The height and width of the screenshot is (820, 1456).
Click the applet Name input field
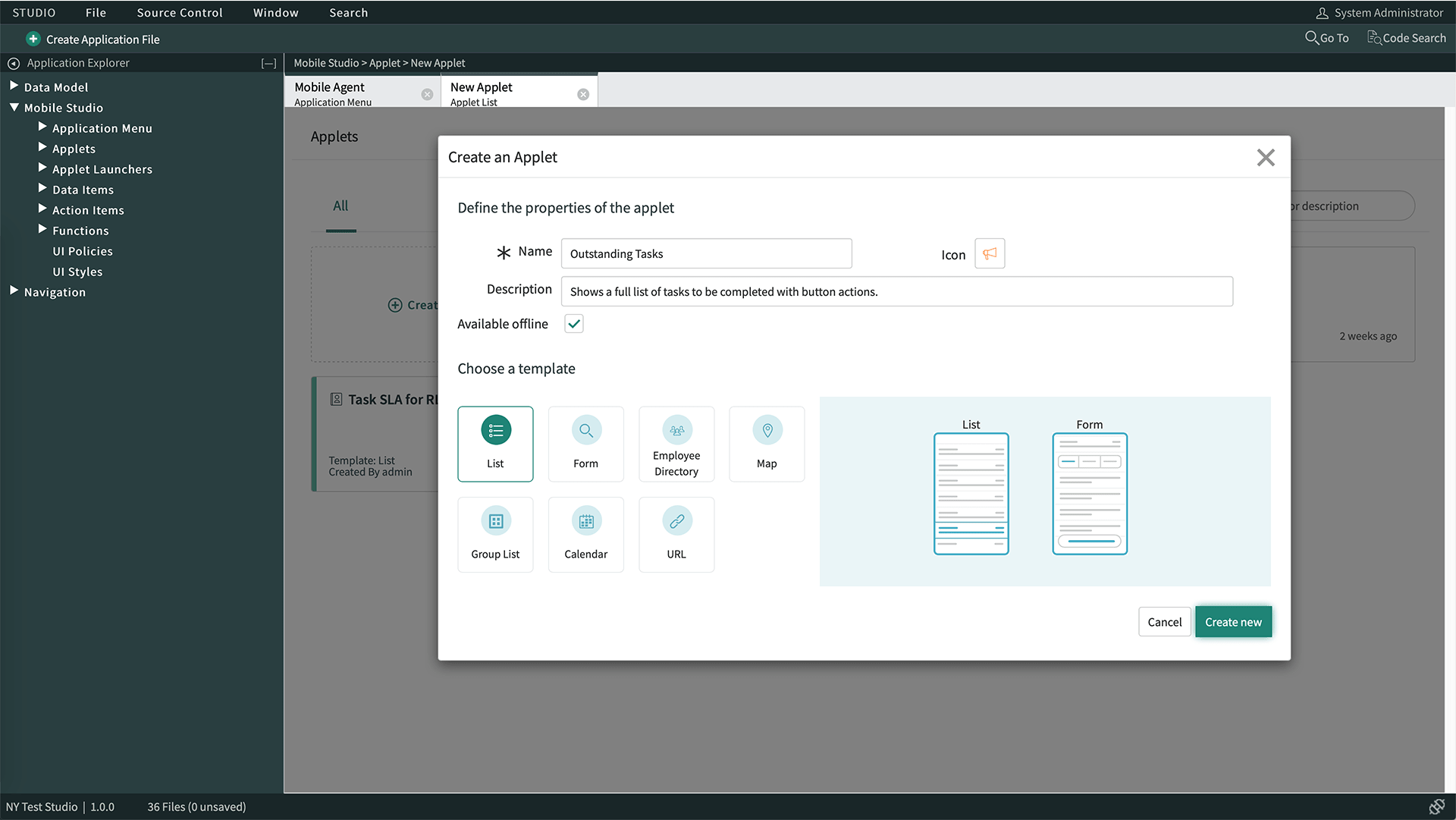706,253
